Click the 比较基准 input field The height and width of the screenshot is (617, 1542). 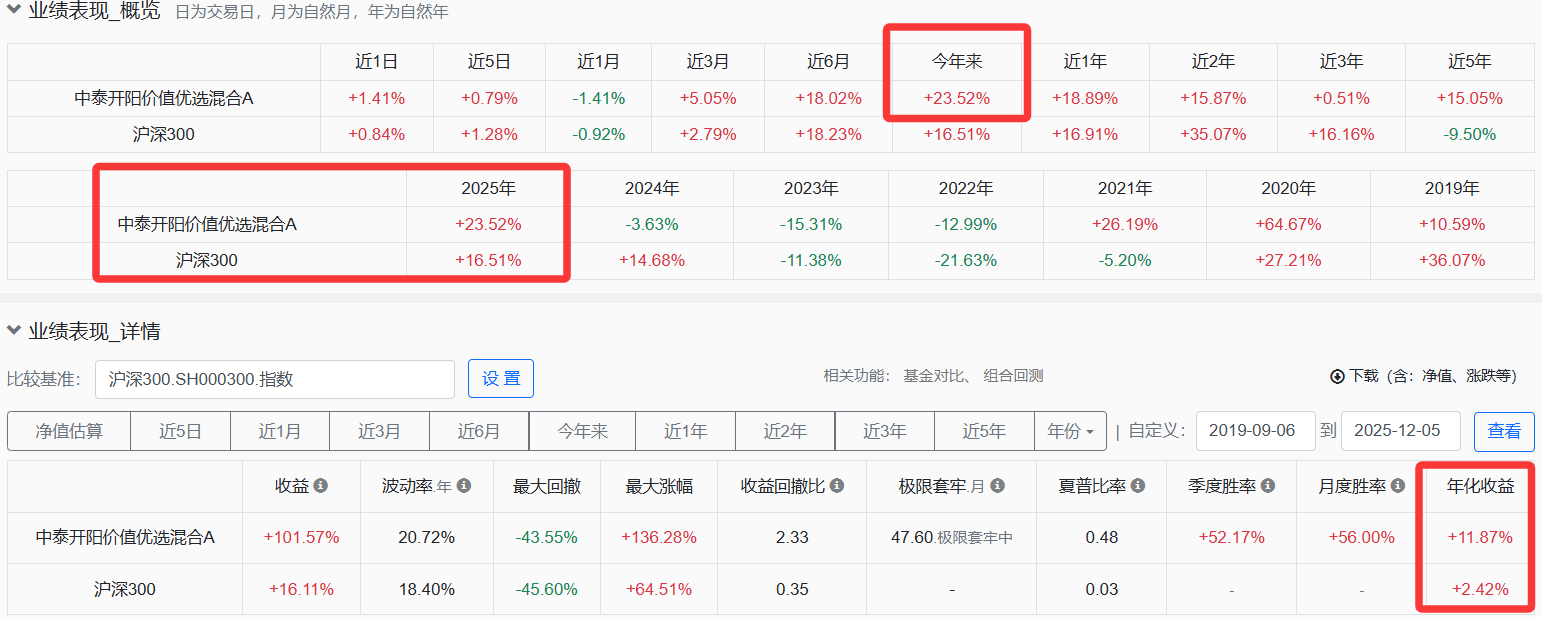coord(275,380)
